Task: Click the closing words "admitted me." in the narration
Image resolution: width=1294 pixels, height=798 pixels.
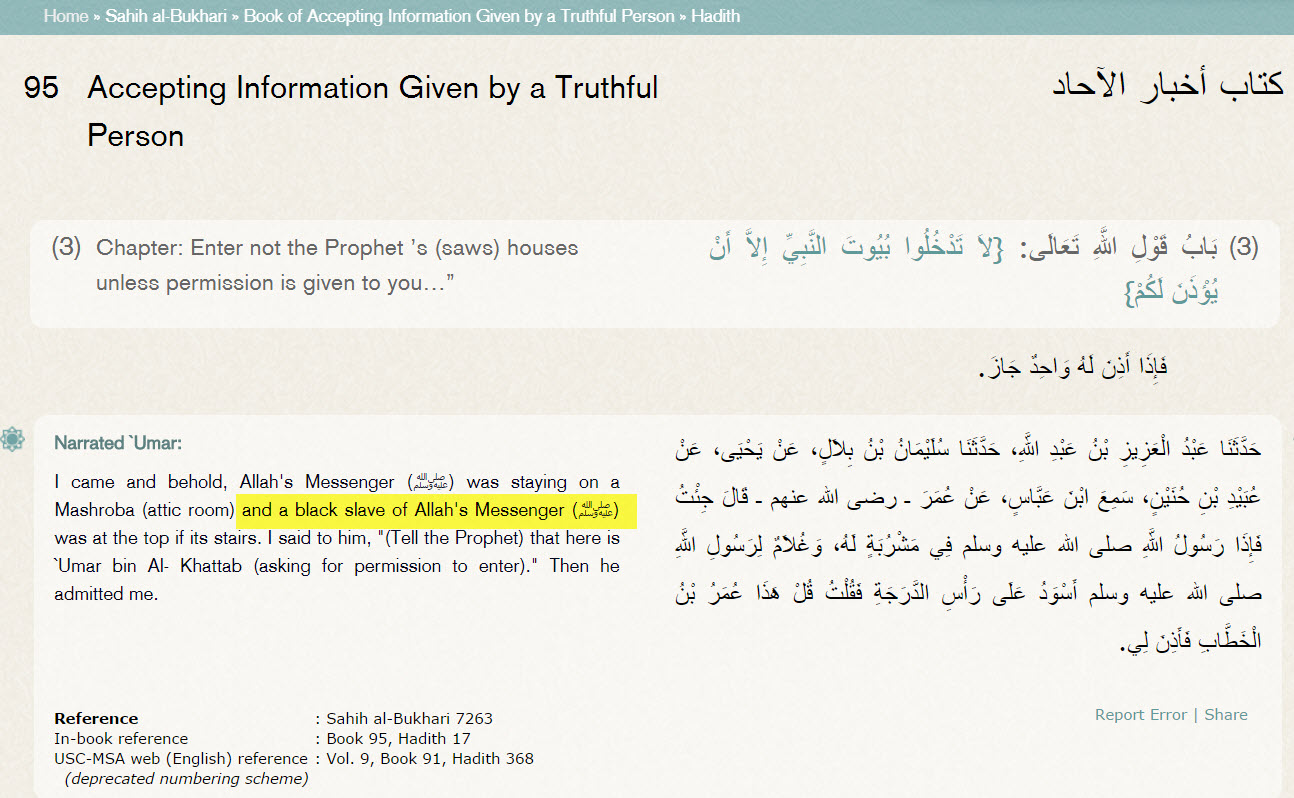Action: coord(107,594)
